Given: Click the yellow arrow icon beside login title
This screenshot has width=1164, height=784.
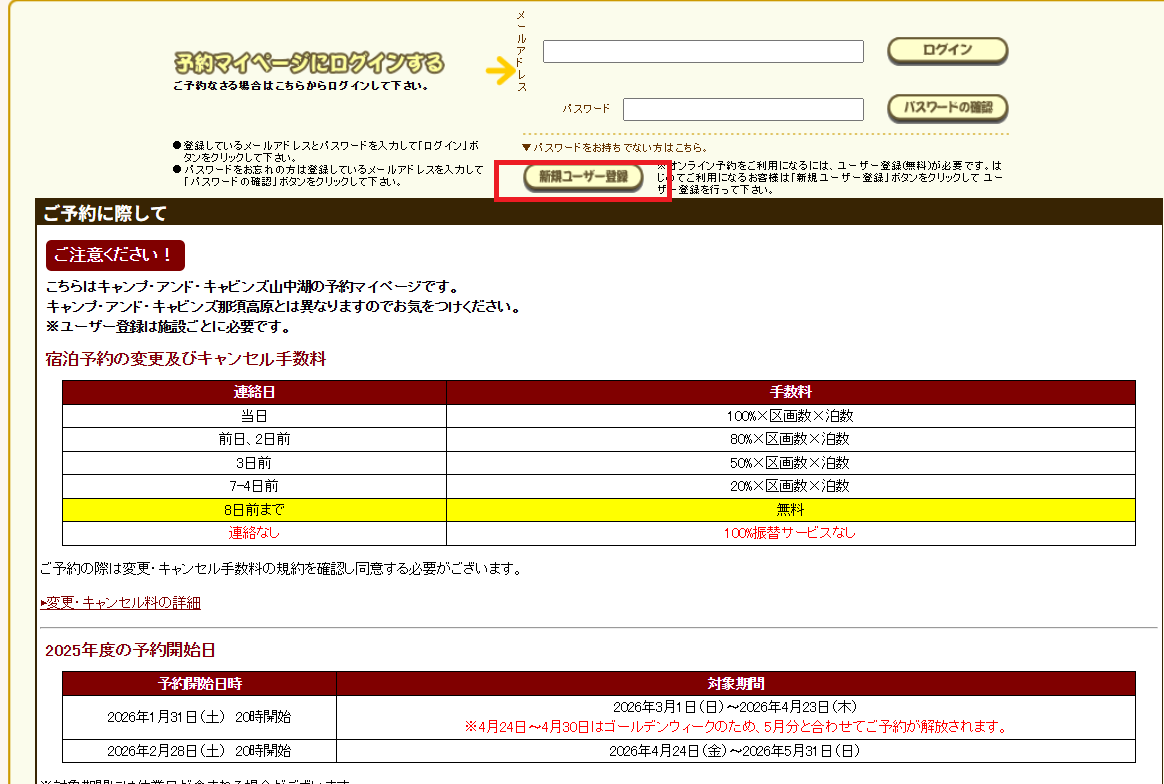Looking at the screenshot, I should click(x=499, y=70).
